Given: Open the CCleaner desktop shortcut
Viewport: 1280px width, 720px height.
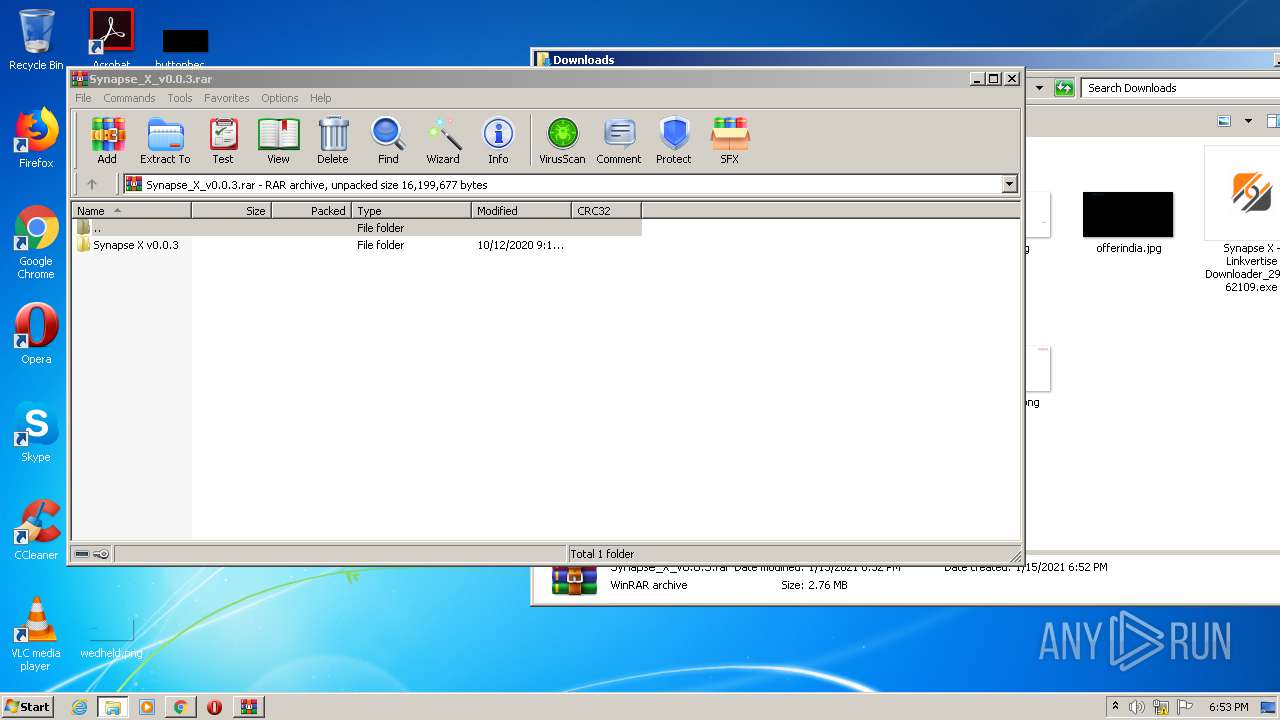Looking at the screenshot, I should pyautogui.click(x=36, y=530).
